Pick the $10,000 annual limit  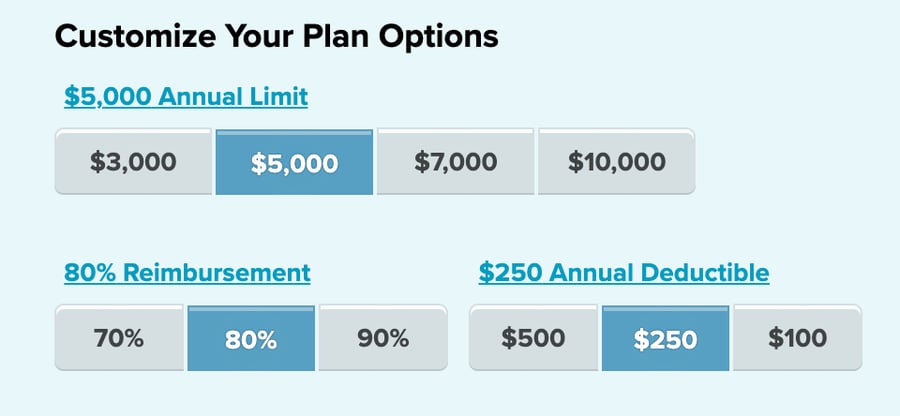616,162
